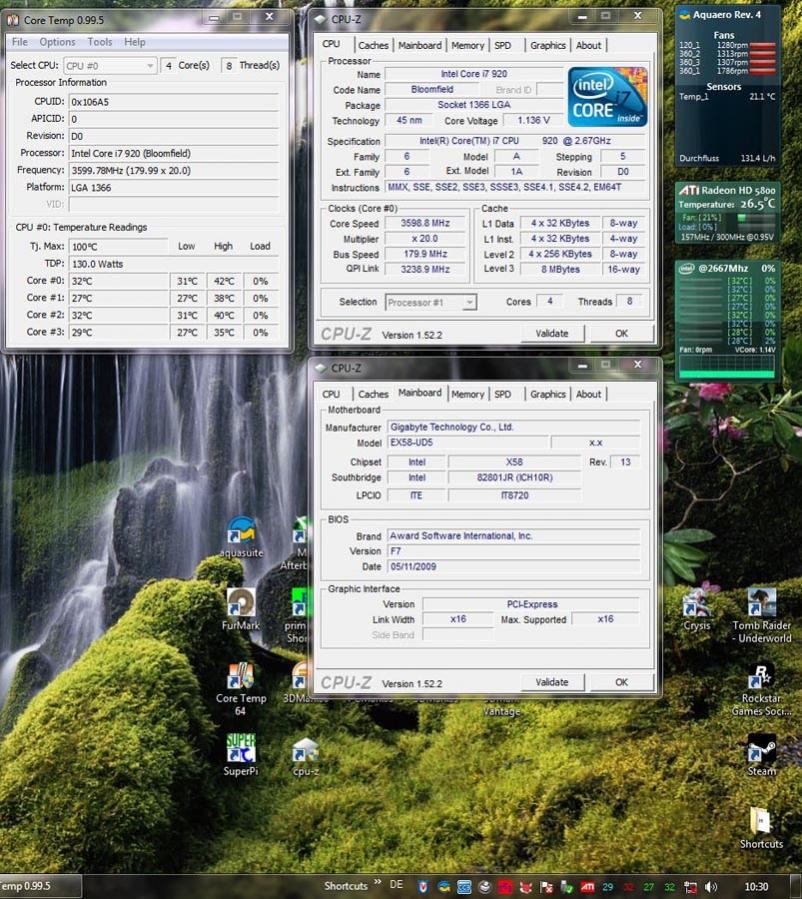Click the red ATI tray icon

588,886
